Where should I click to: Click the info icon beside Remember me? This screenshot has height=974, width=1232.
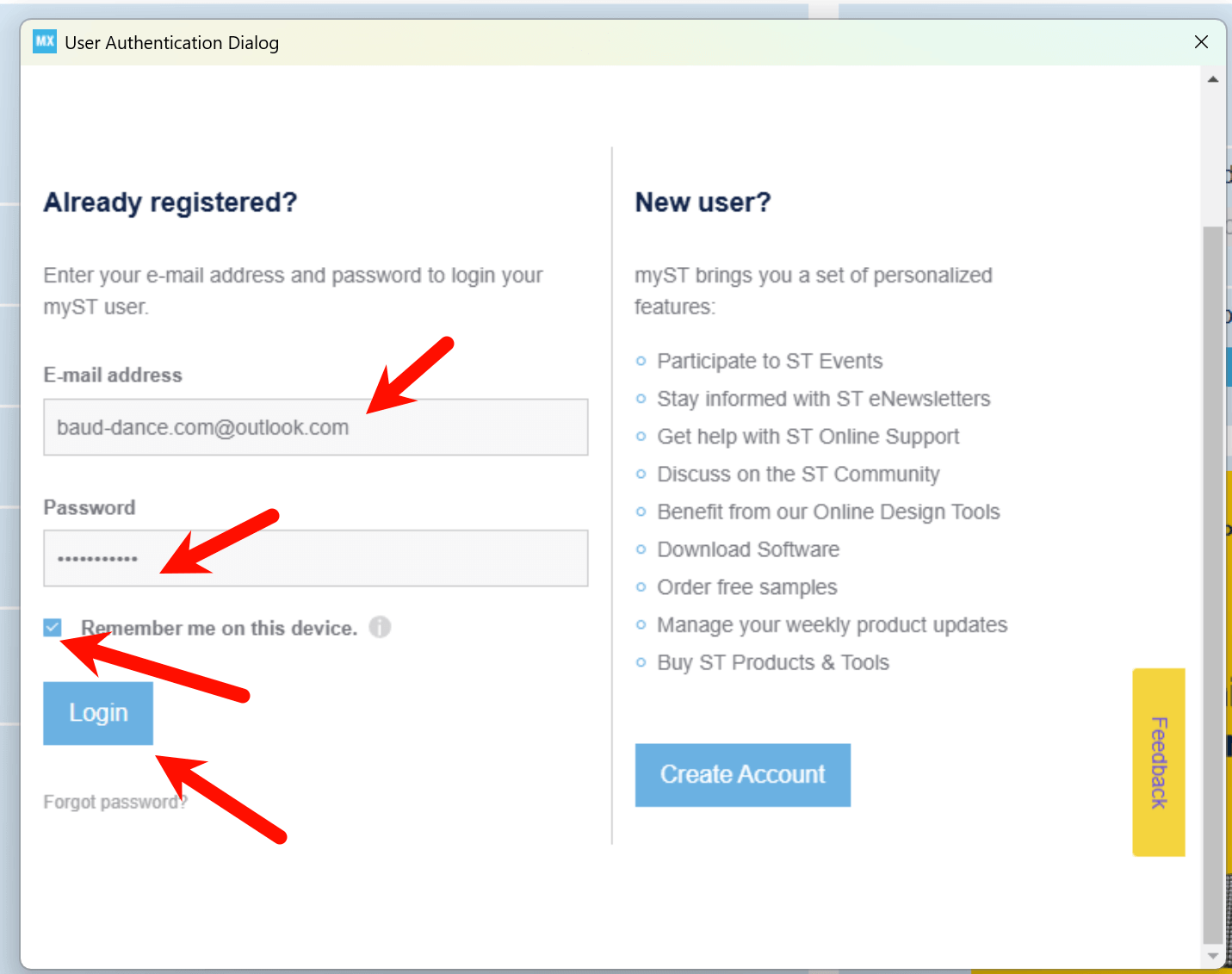pyautogui.click(x=380, y=627)
